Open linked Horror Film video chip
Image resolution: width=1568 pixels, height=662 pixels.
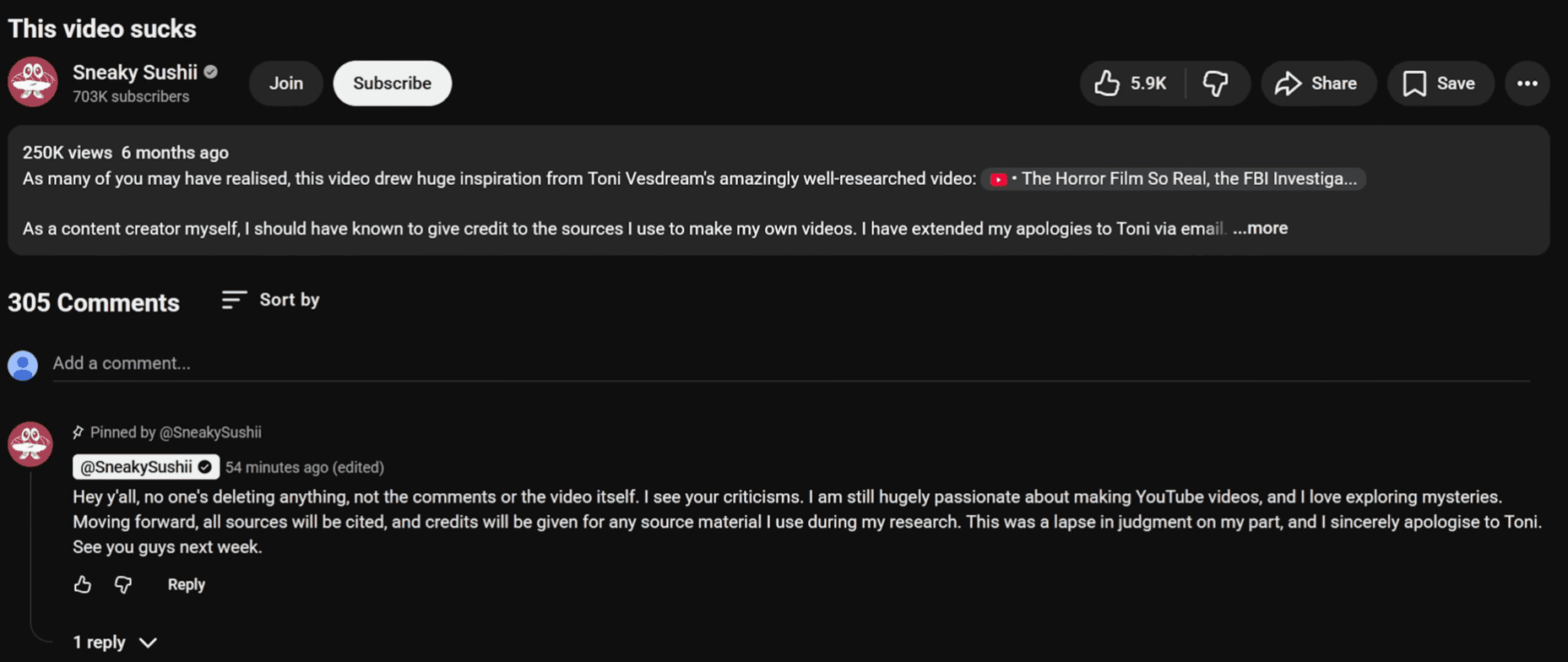[x=1173, y=179]
